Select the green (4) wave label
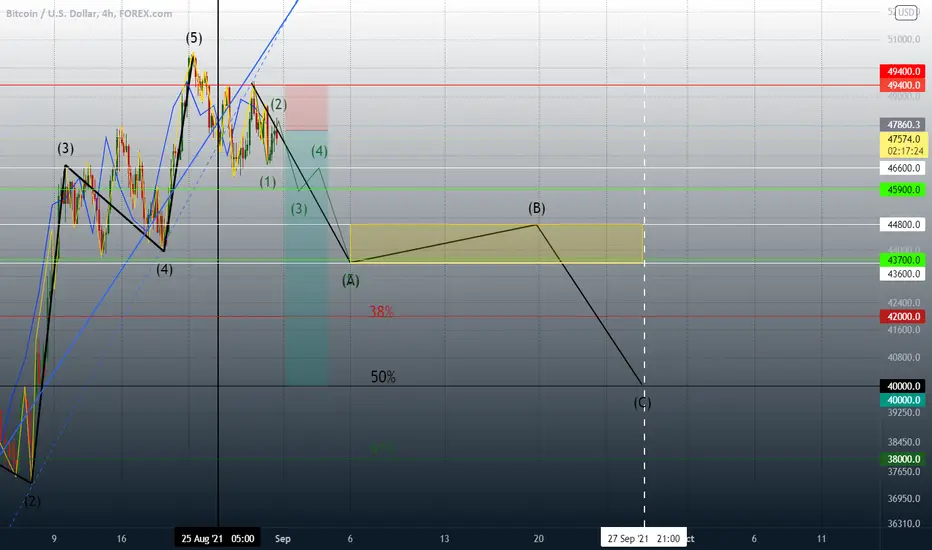 click(319, 151)
